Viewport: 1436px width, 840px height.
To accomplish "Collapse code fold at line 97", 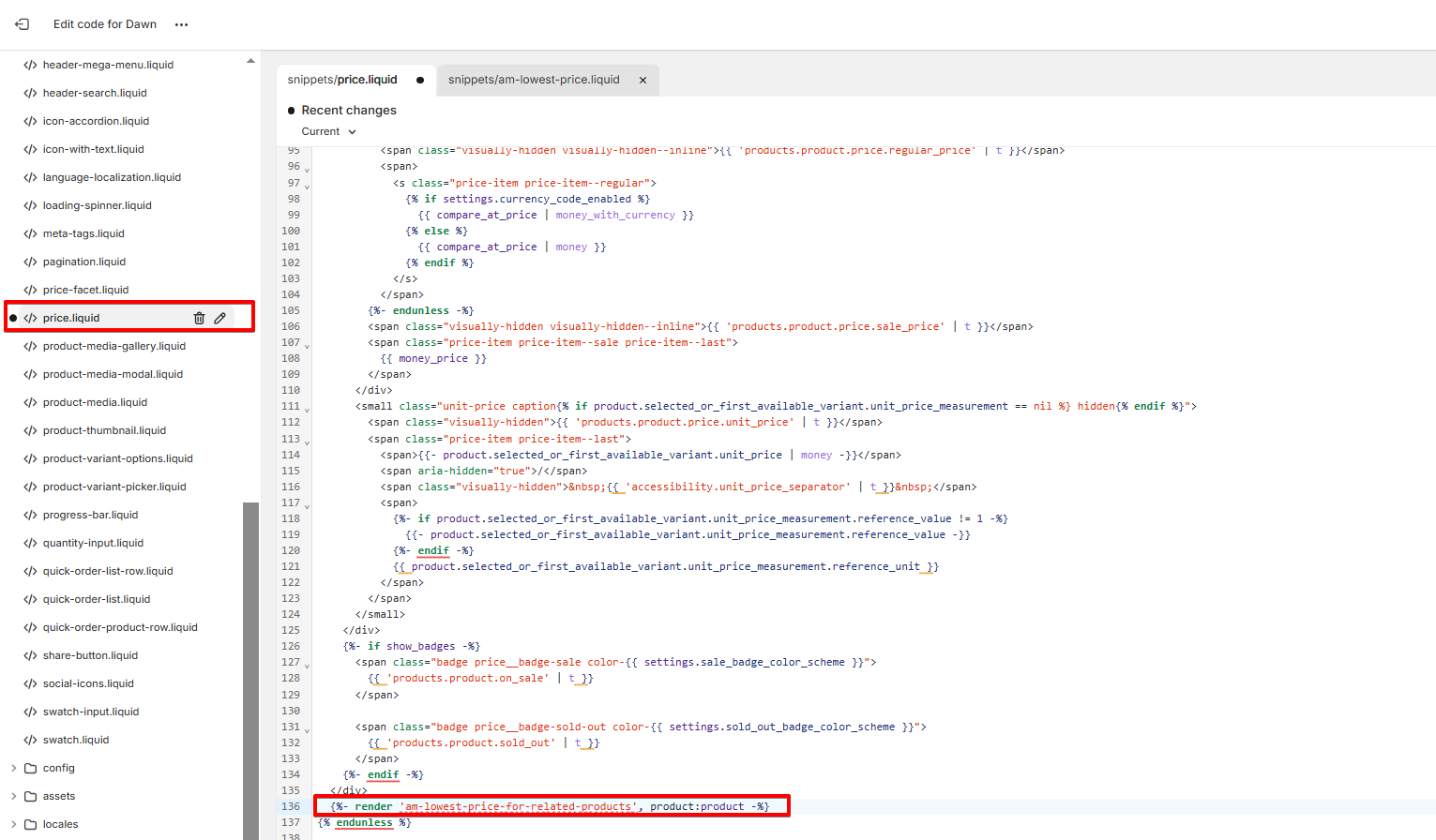I will pos(307,186).
